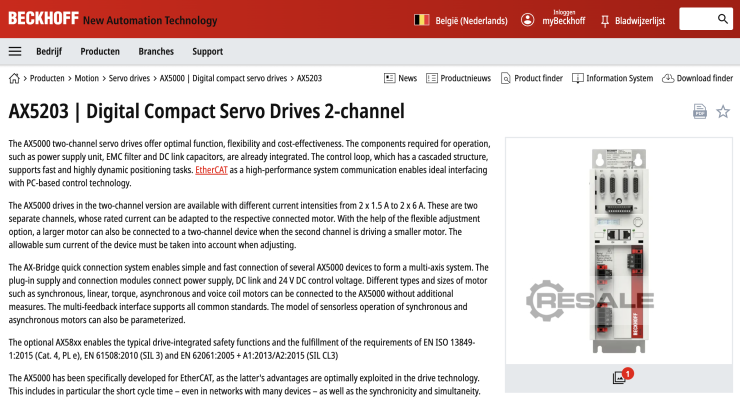740x405 pixels.
Task: Bookmark page with star icon
Action: 723,111
